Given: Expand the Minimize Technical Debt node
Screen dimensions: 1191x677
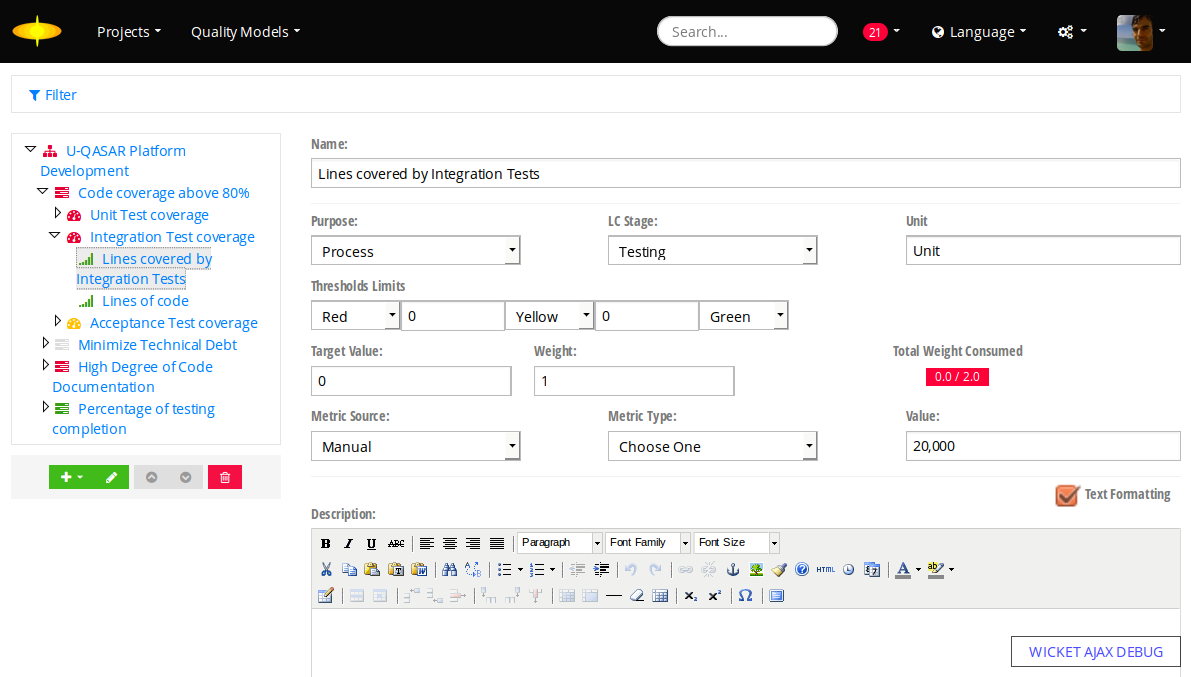Looking at the screenshot, I should pos(46,343).
